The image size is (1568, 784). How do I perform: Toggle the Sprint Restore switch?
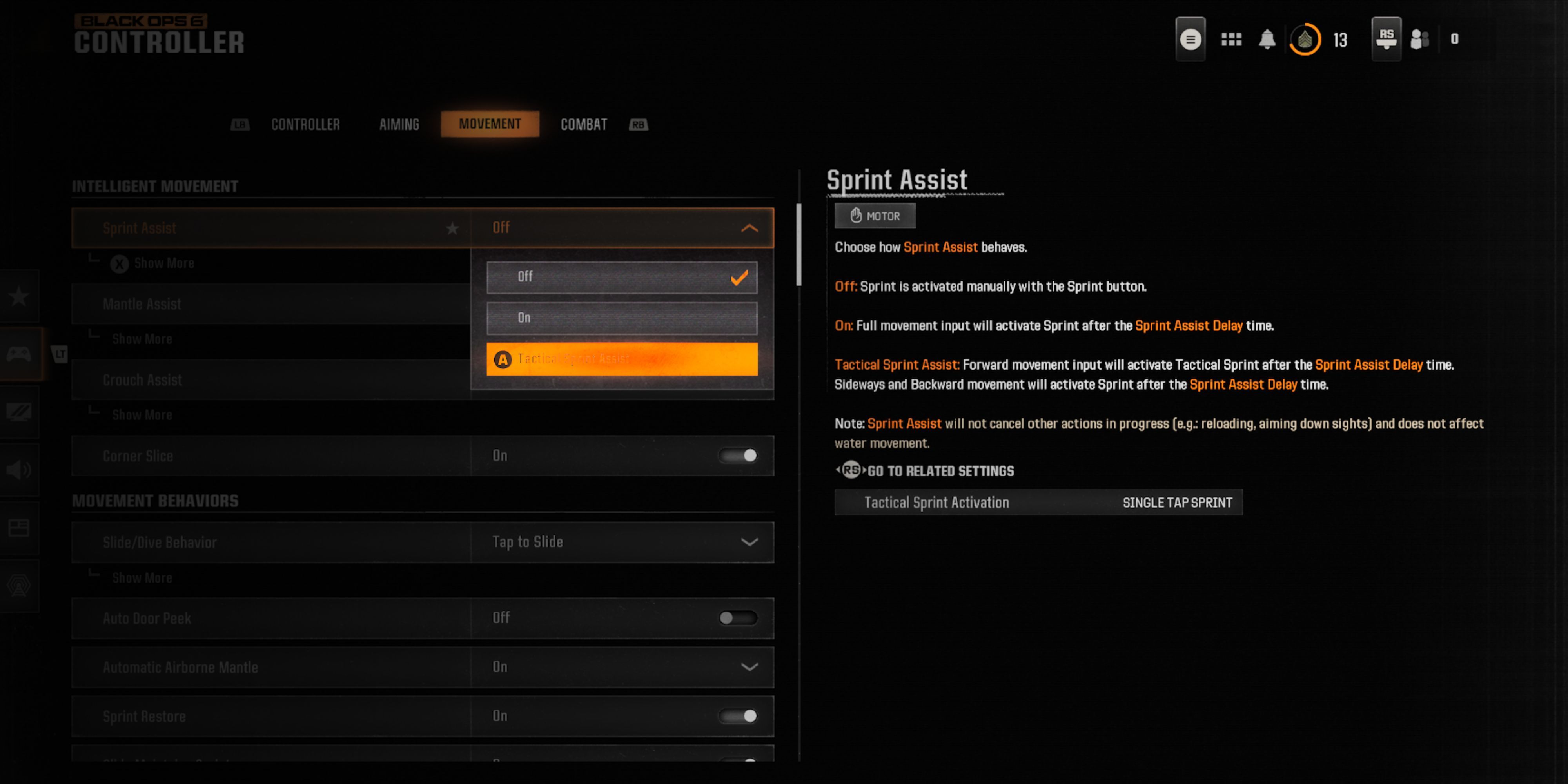[738, 716]
